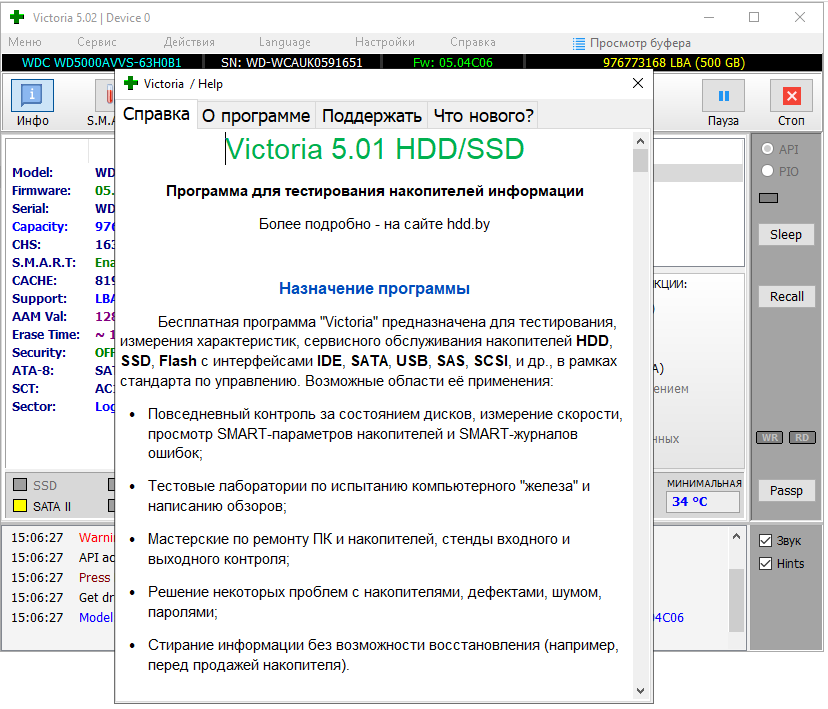The image size is (828, 709).
Task: Click the Recall button
Action: tap(786, 297)
